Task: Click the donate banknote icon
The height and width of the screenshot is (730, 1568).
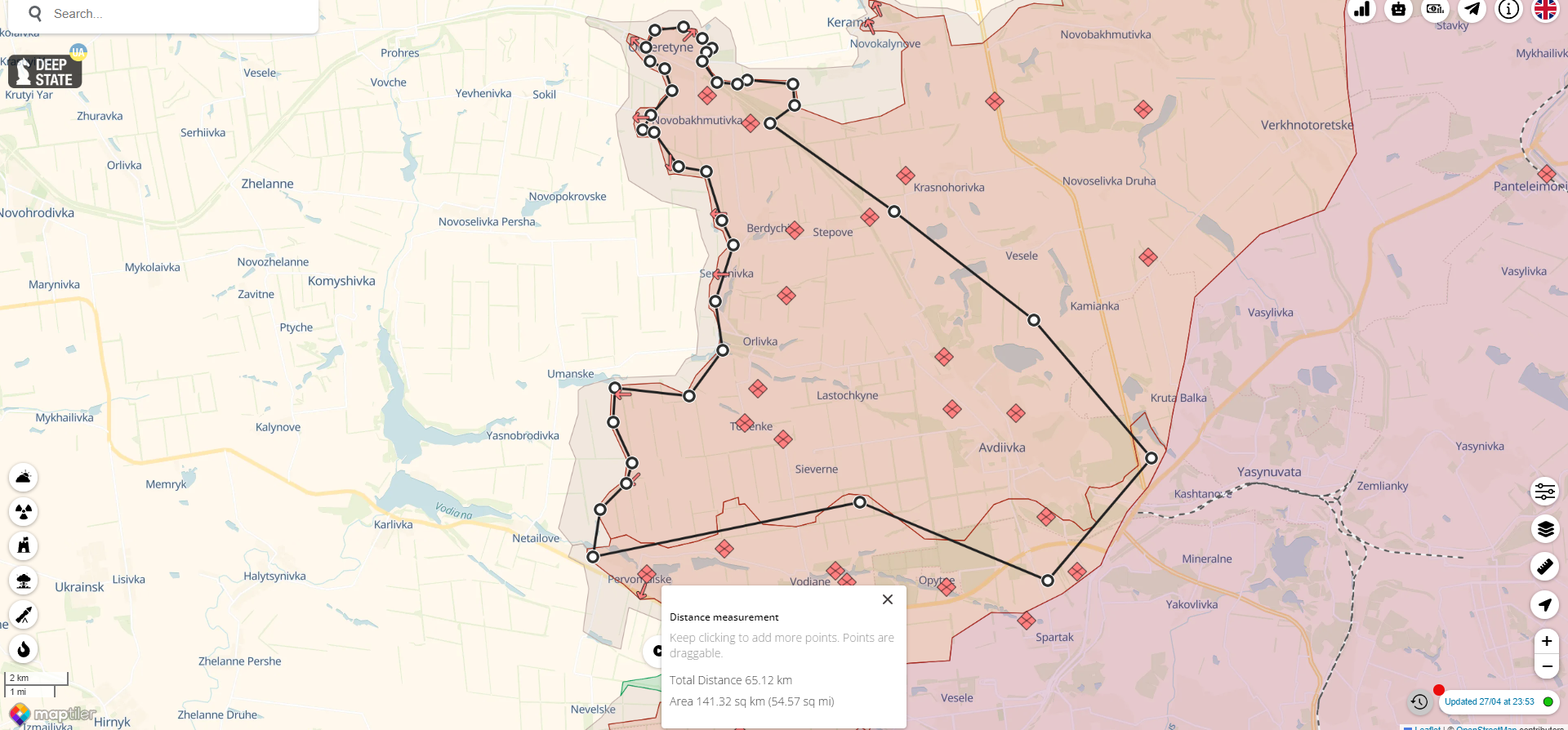Action: coord(1435,9)
